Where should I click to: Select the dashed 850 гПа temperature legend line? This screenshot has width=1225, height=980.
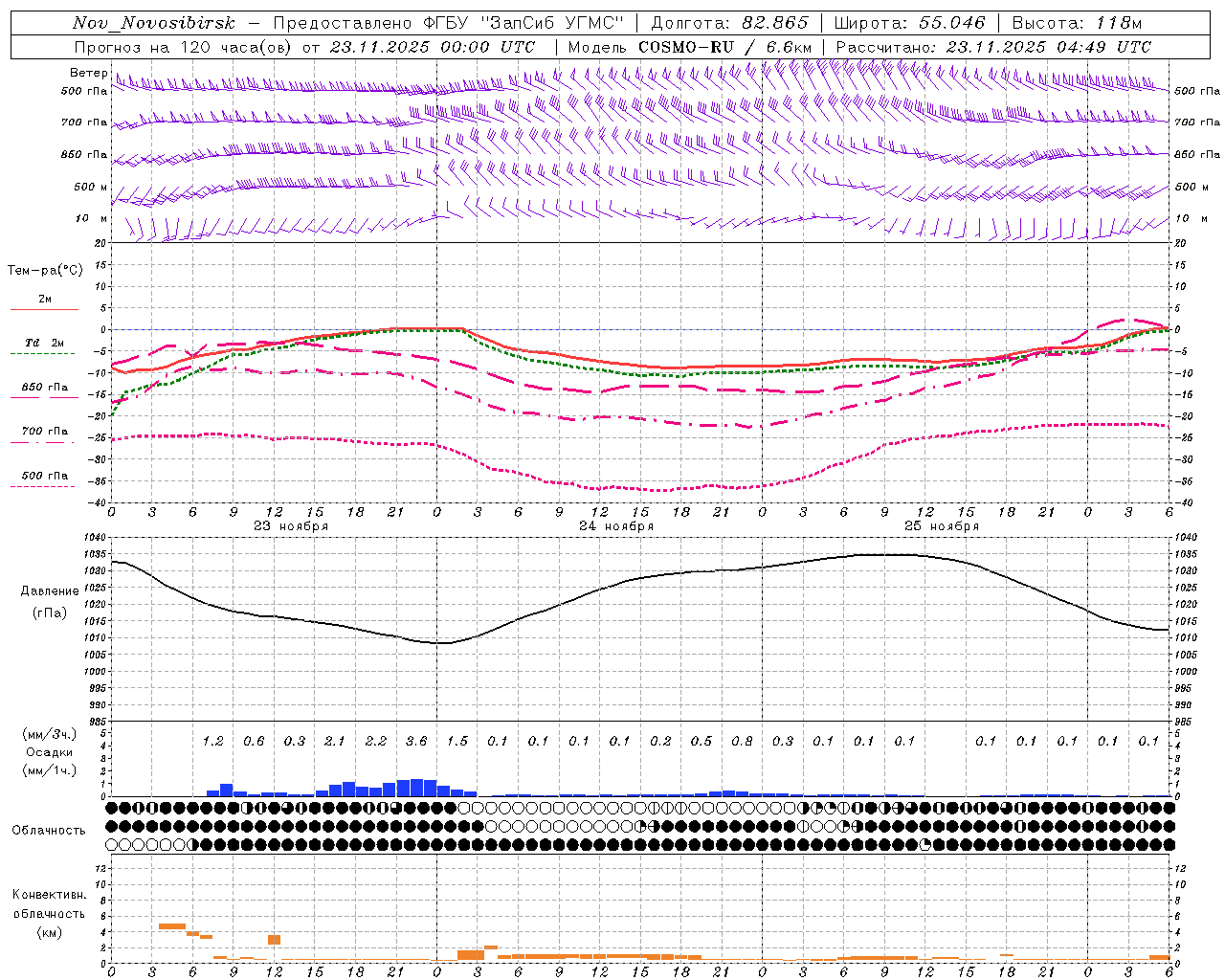(x=44, y=397)
